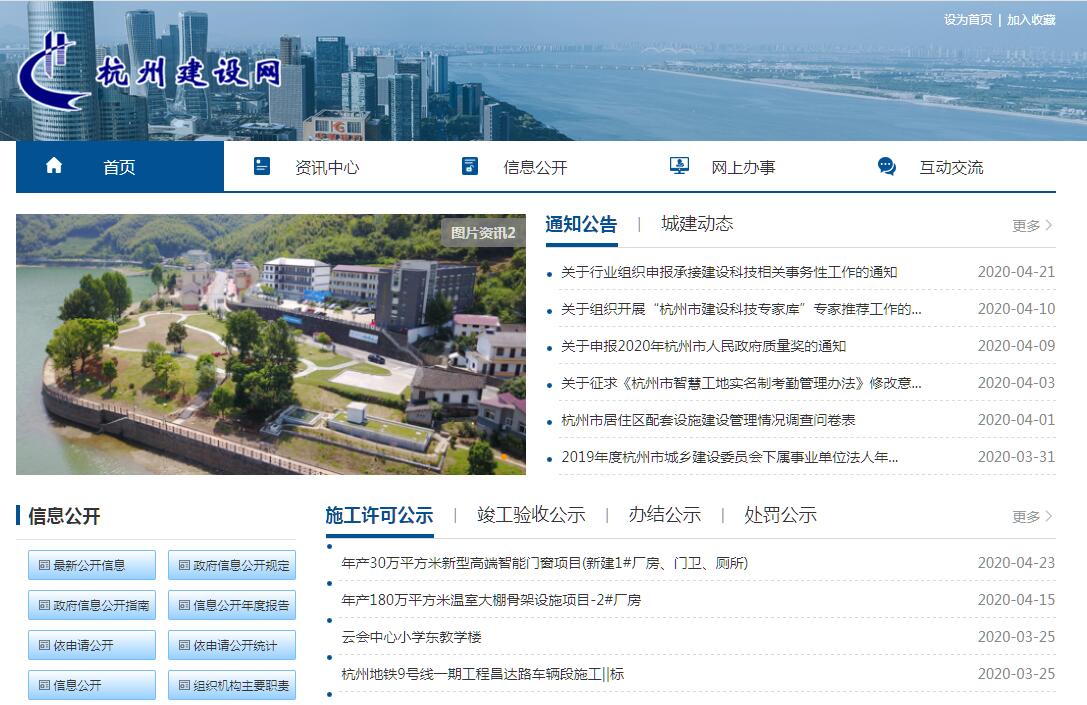The width and height of the screenshot is (1087, 705).
Task: Switch to the 施工许可公示 tab
Action: 379,515
